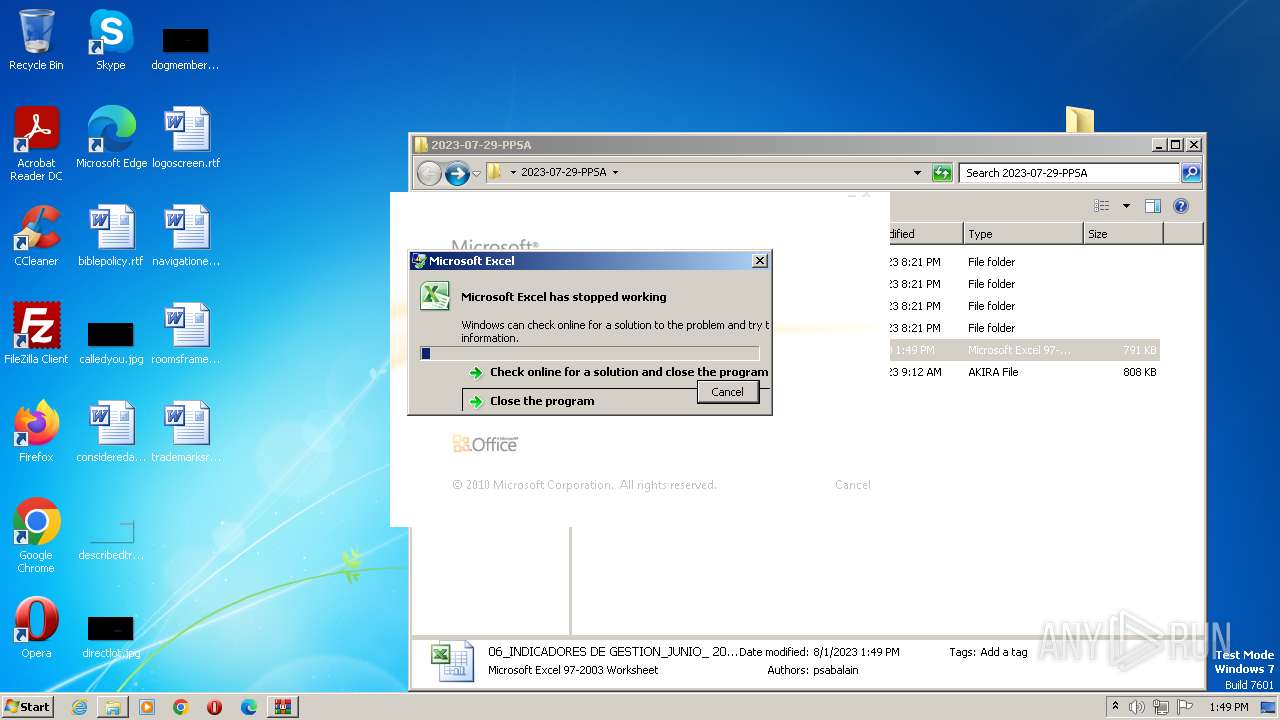This screenshot has width=1280, height=720.
Task: Sort files by the Type column
Action: click(x=1023, y=234)
